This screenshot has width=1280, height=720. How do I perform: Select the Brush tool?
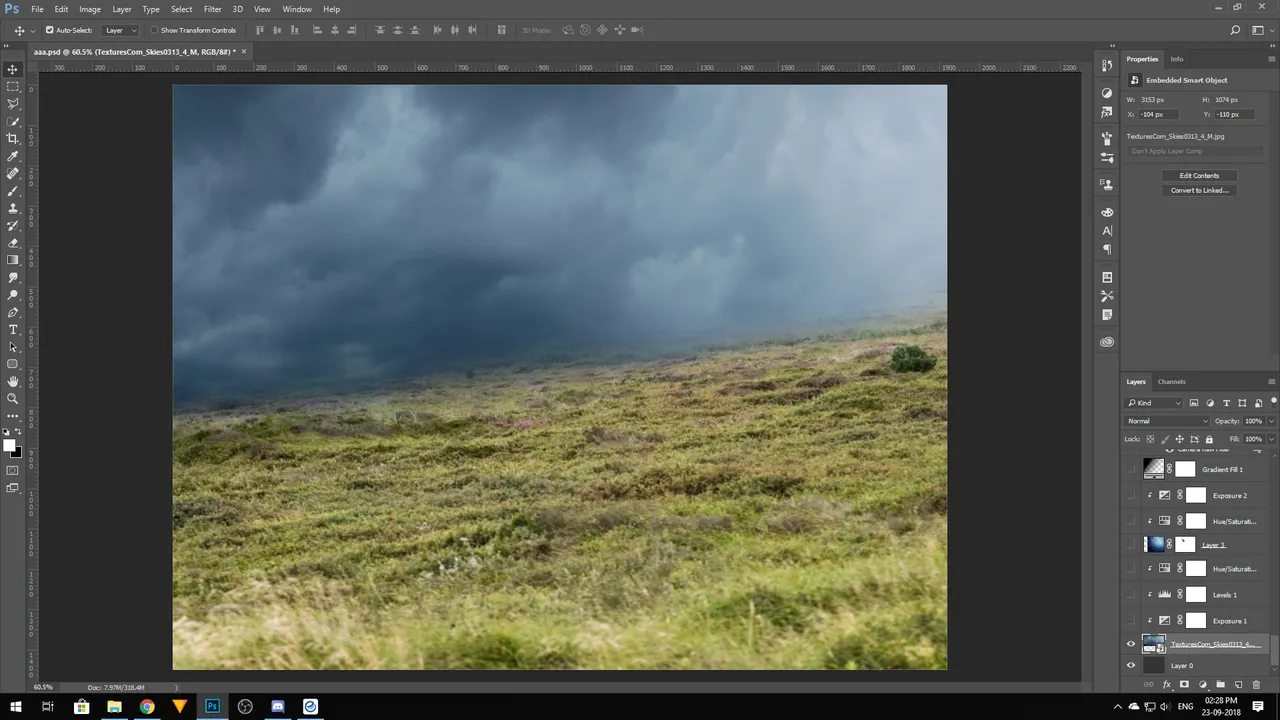13,190
